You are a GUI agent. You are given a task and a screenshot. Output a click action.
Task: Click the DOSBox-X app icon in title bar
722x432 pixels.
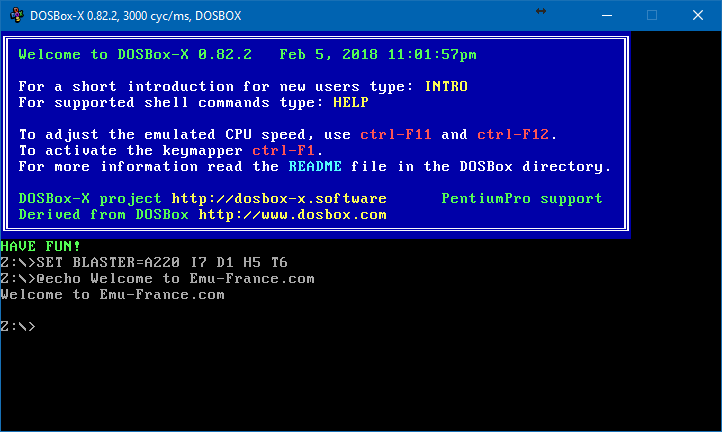point(17,15)
